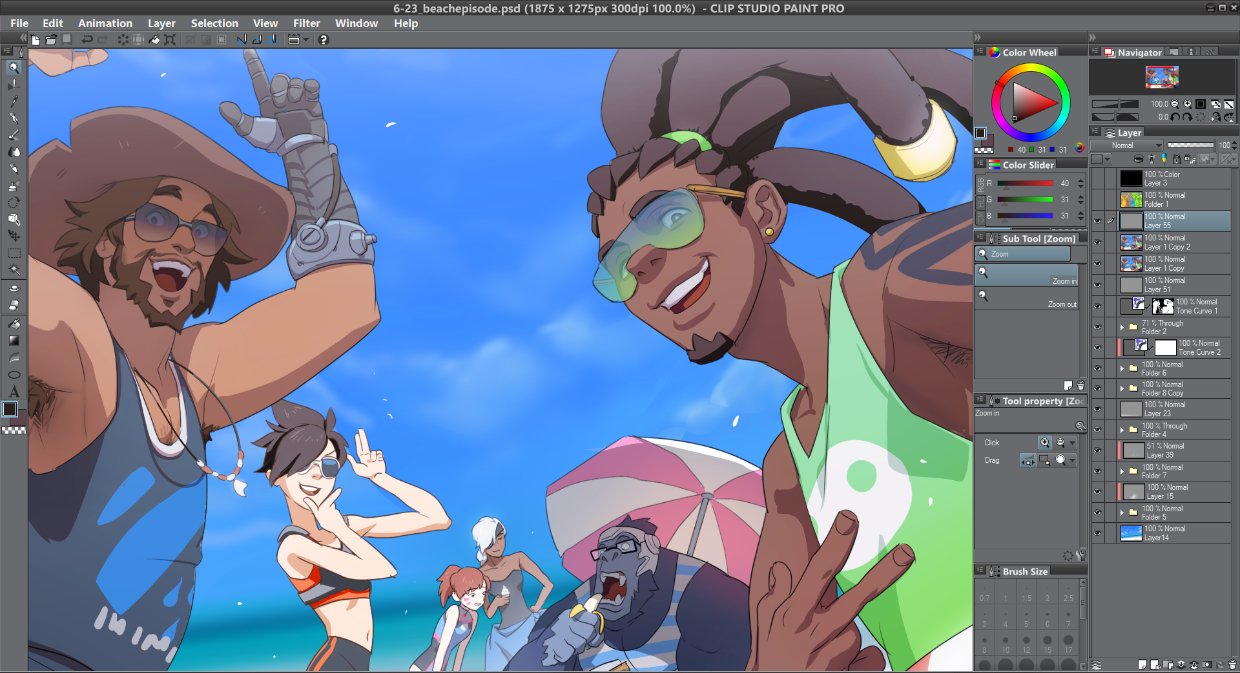Click the Fit to screen icon in the Navigator
Image resolution: width=1240 pixels, height=673 pixels.
coord(1216,104)
